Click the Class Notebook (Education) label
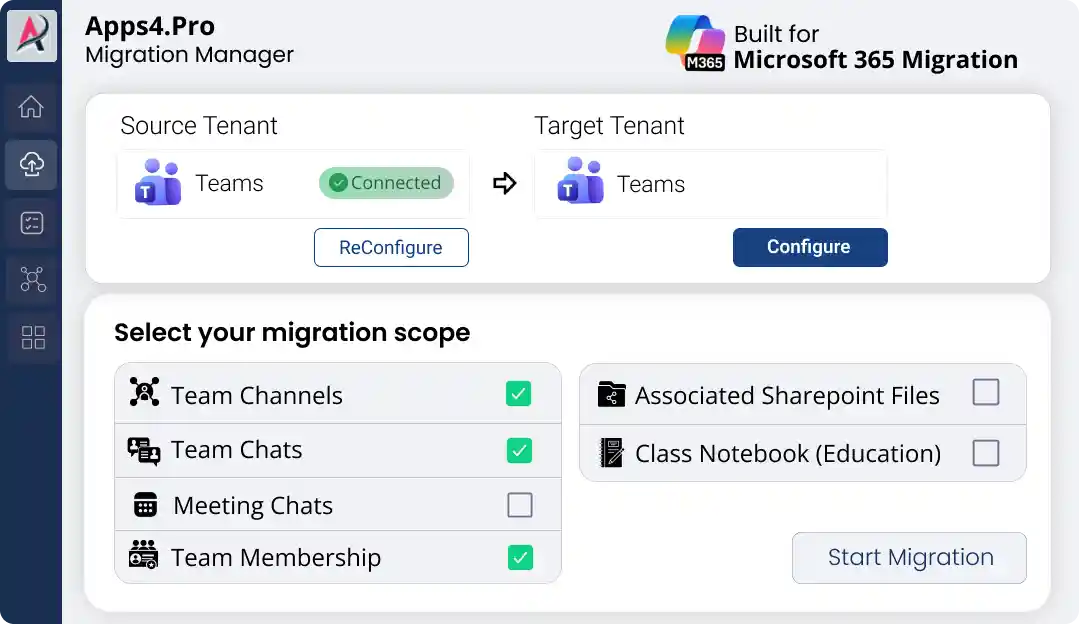The height and width of the screenshot is (624, 1079). pos(788,454)
